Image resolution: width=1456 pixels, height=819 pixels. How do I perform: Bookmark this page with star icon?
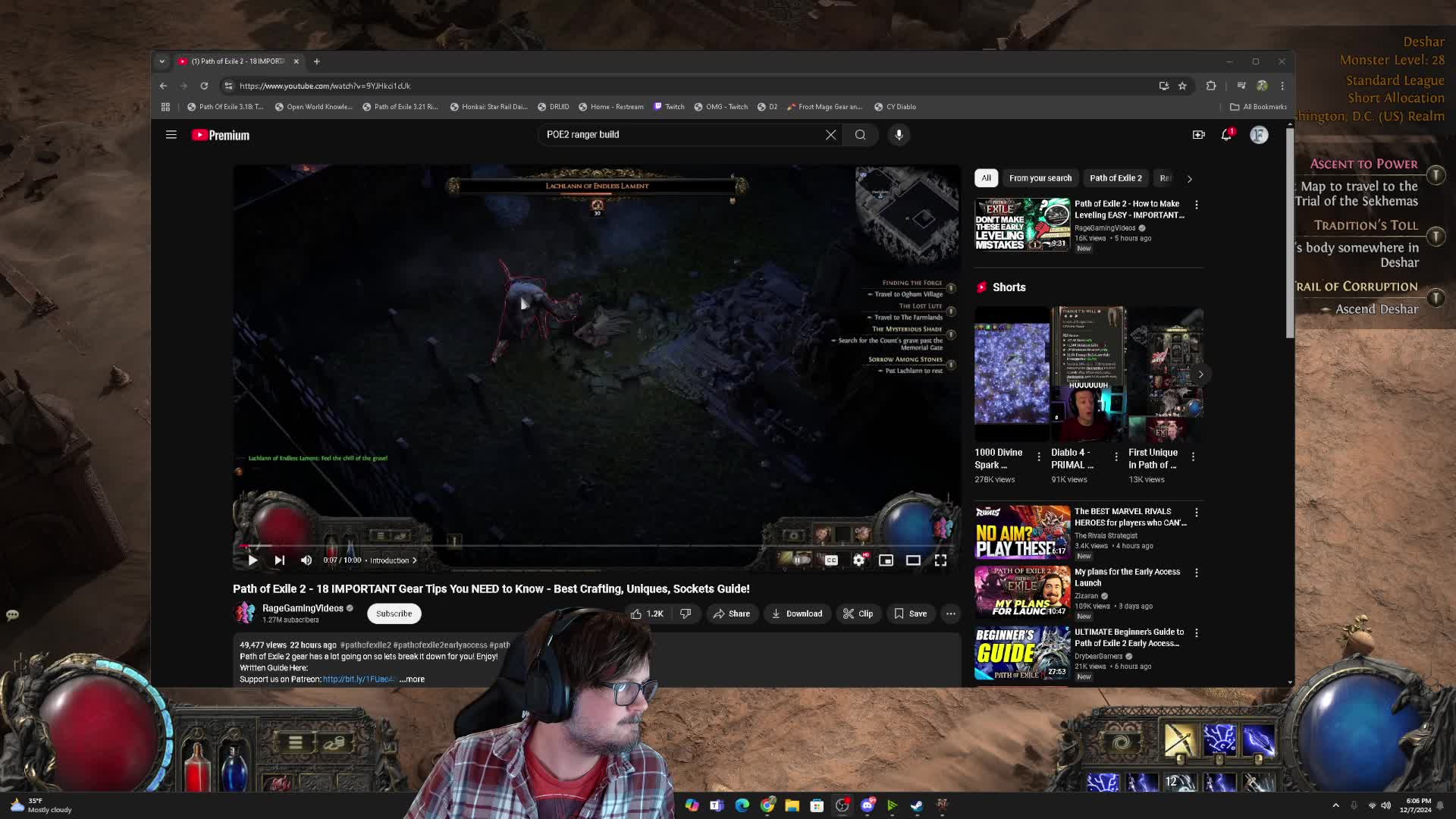point(1182,86)
